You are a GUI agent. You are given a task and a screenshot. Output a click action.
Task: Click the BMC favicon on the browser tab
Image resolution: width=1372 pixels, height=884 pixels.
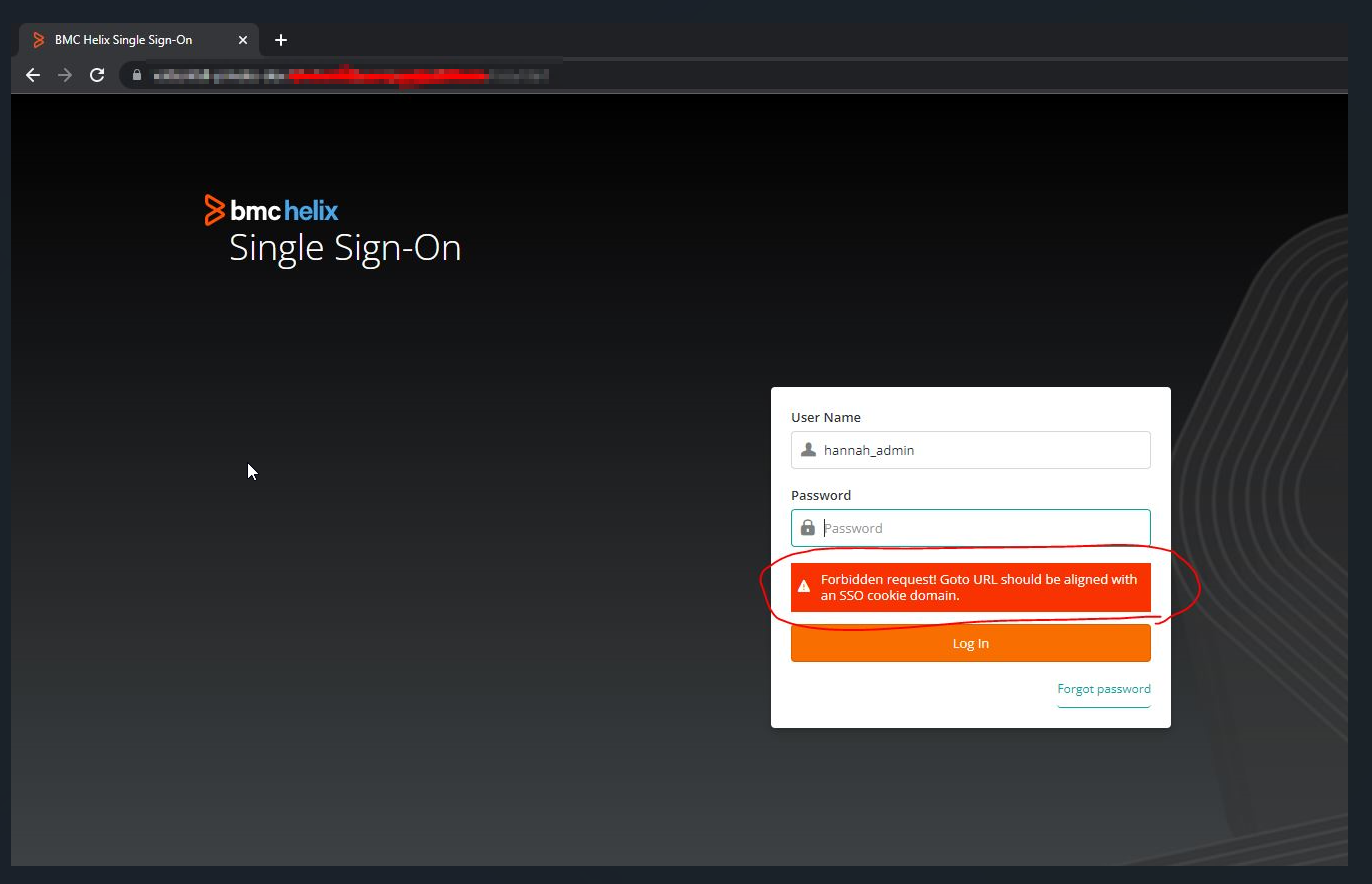coord(39,40)
